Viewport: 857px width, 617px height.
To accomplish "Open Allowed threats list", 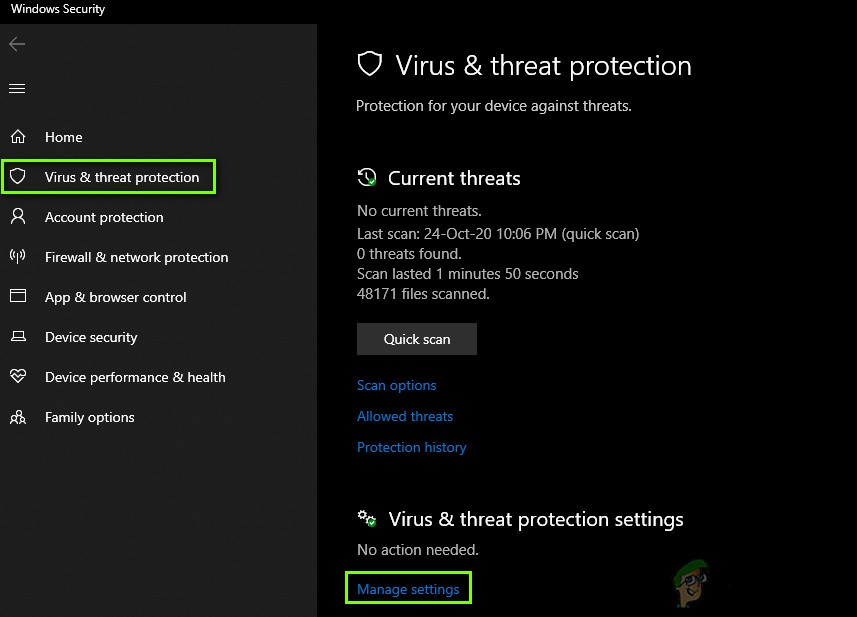I will tap(405, 416).
